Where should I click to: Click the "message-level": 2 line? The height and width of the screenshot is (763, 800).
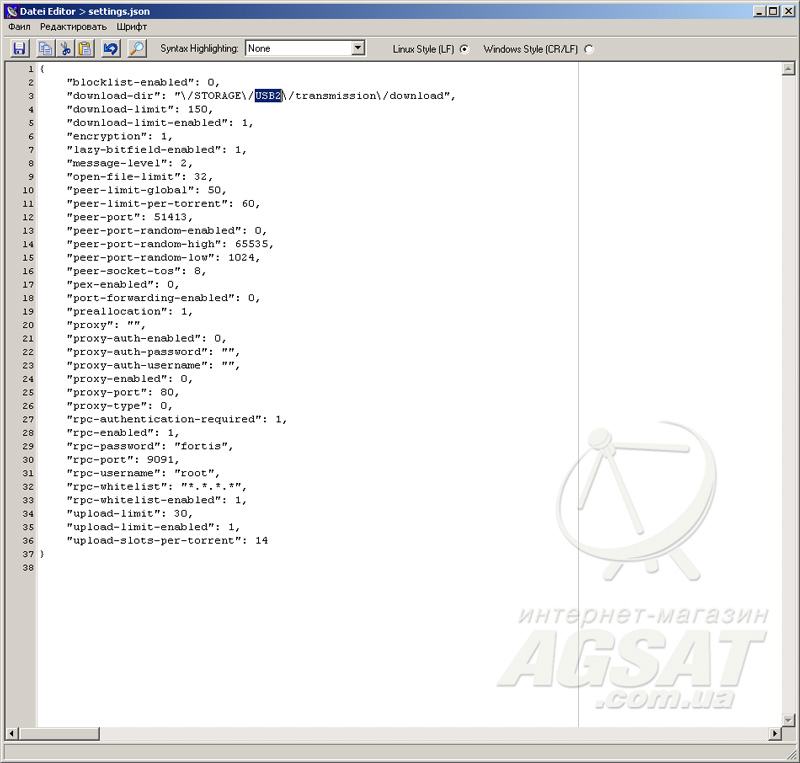(x=130, y=163)
